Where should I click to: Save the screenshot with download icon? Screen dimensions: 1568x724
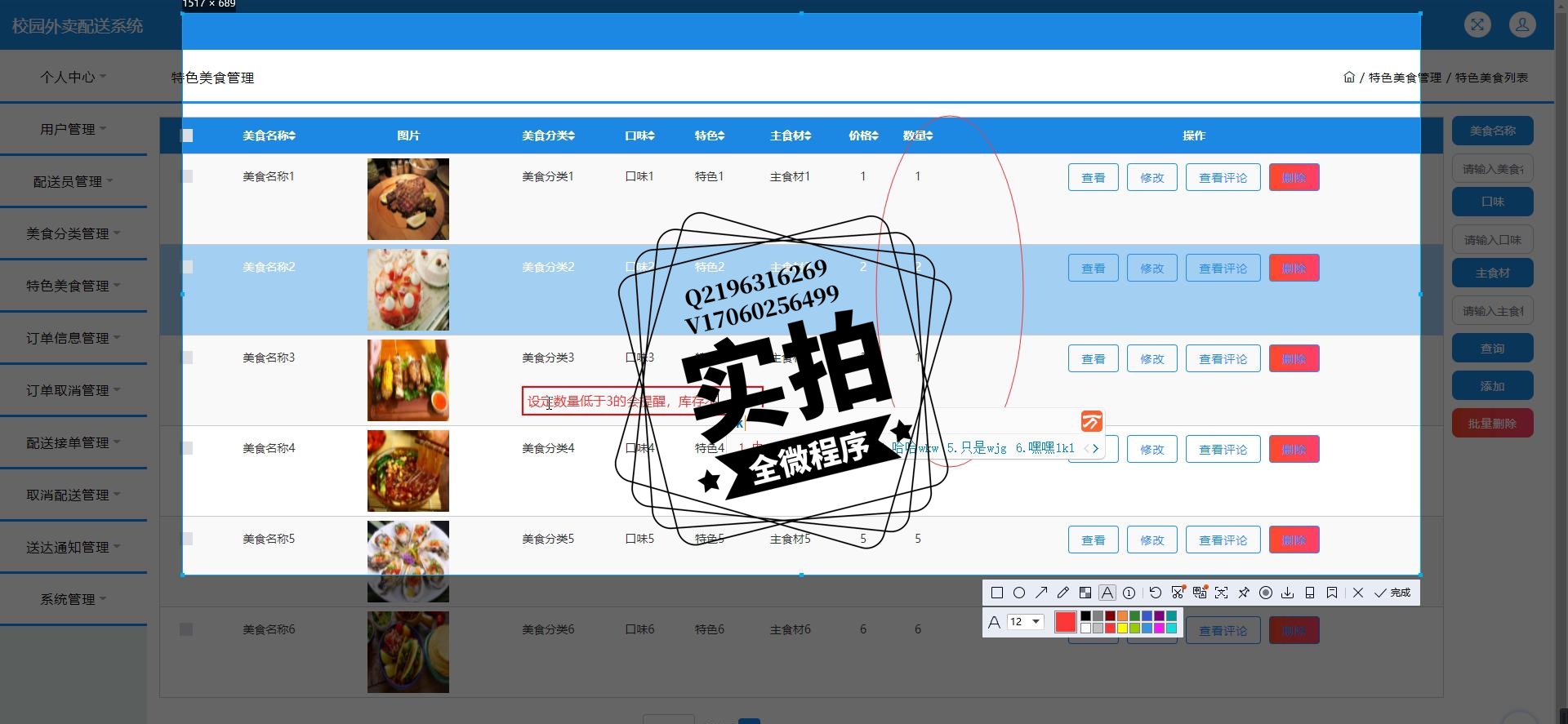pyautogui.click(x=1288, y=593)
